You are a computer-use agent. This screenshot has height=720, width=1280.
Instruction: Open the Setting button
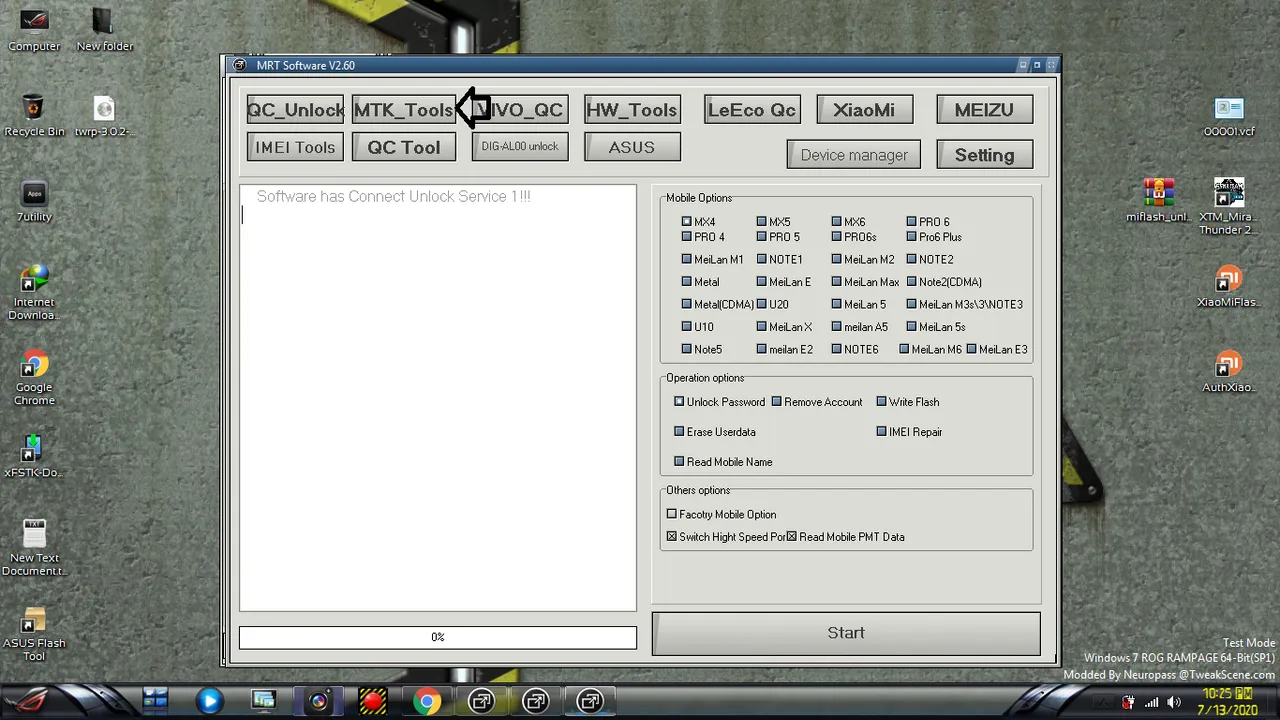click(984, 155)
